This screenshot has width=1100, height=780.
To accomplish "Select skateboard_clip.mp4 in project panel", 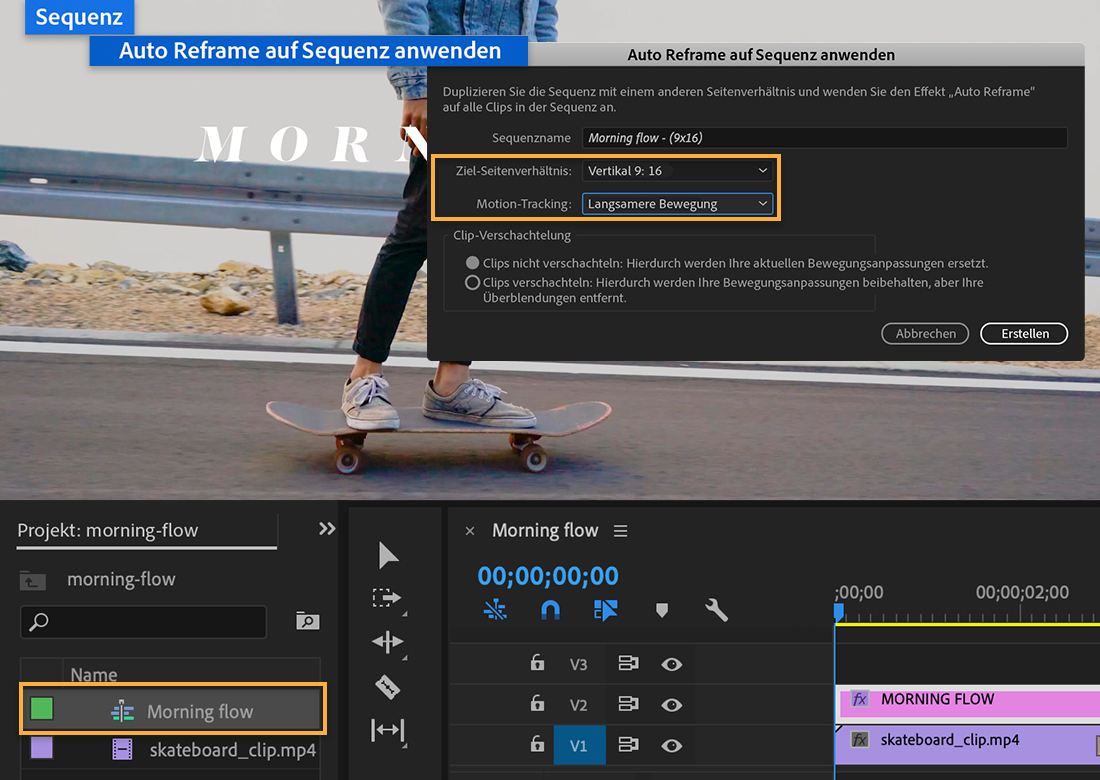I will click(x=233, y=751).
